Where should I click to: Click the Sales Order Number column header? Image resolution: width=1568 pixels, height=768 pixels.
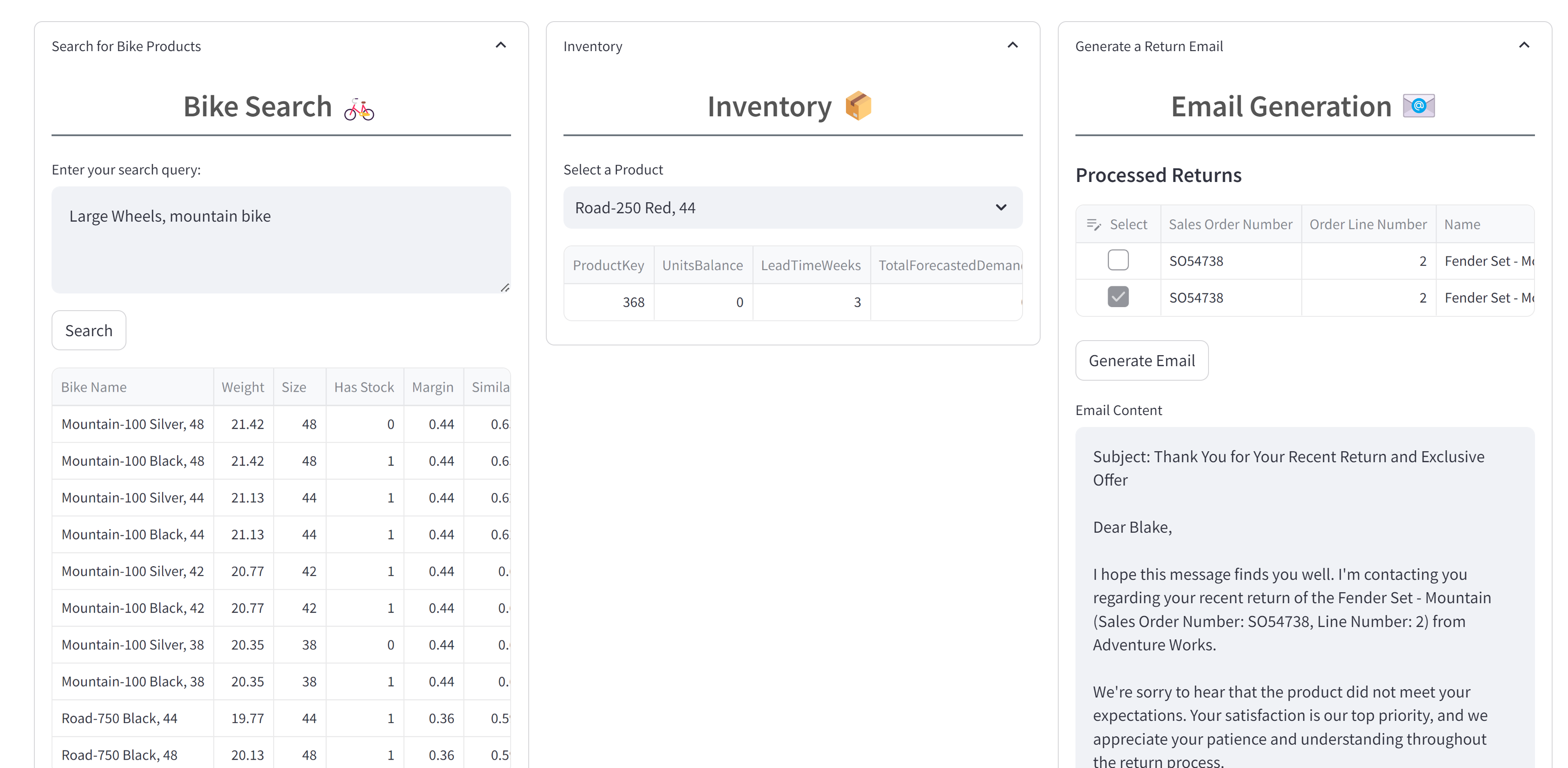pos(1230,225)
